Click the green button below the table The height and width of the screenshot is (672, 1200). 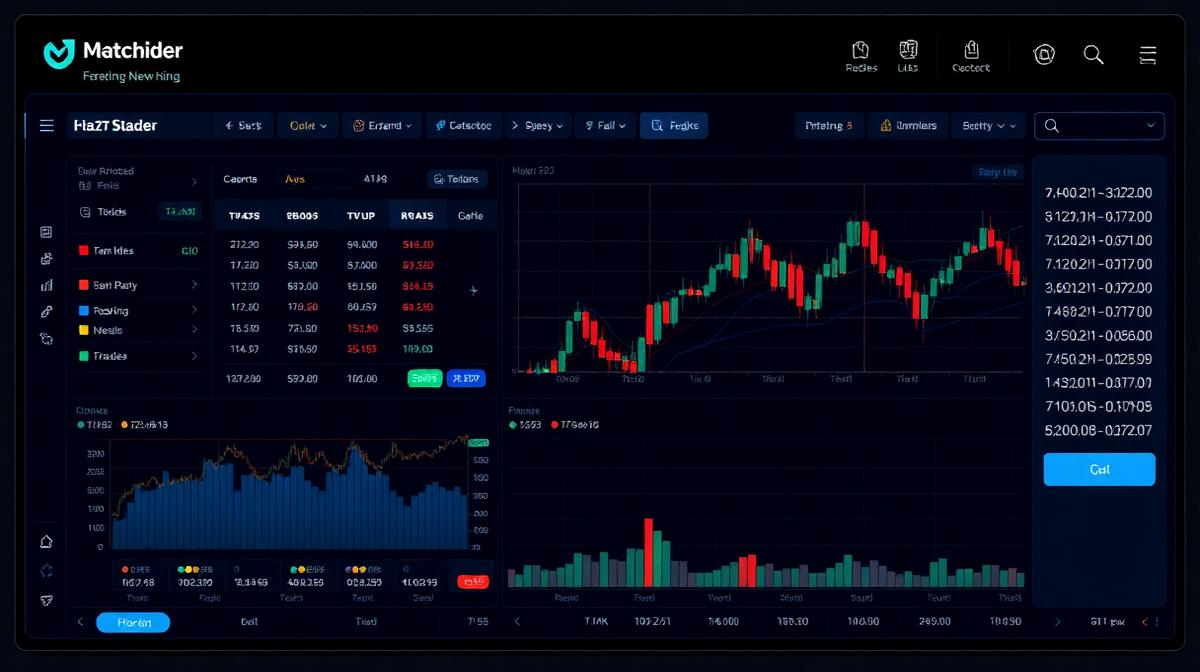pyautogui.click(x=425, y=378)
